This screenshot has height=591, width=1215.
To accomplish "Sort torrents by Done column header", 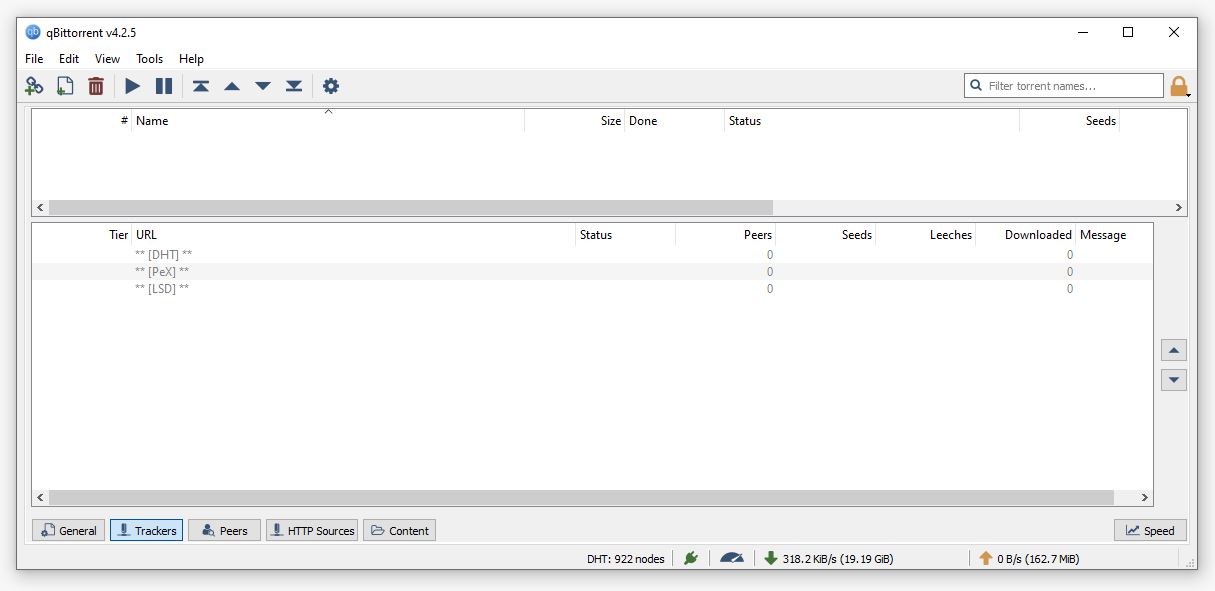I will click(x=675, y=121).
